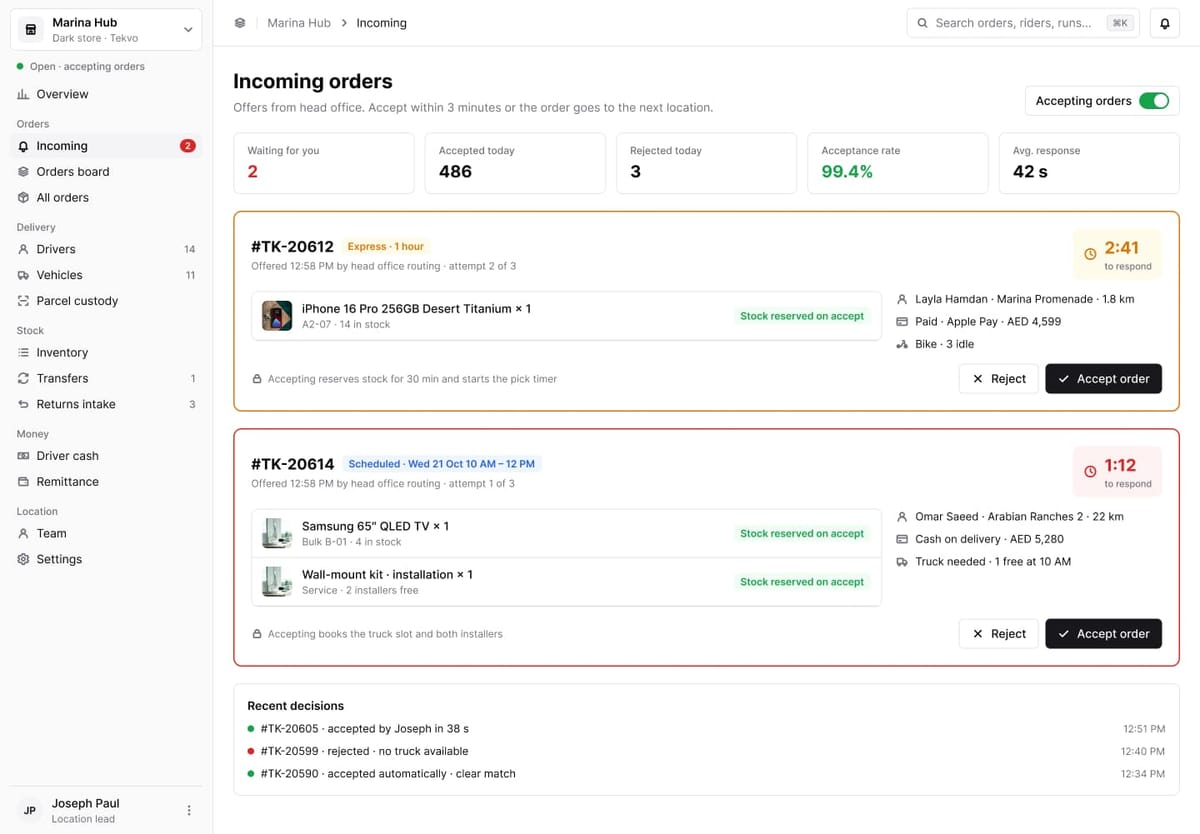Open Settings in the sidebar
This screenshot has width=1200, height=834.
click(x=106, y=560)
